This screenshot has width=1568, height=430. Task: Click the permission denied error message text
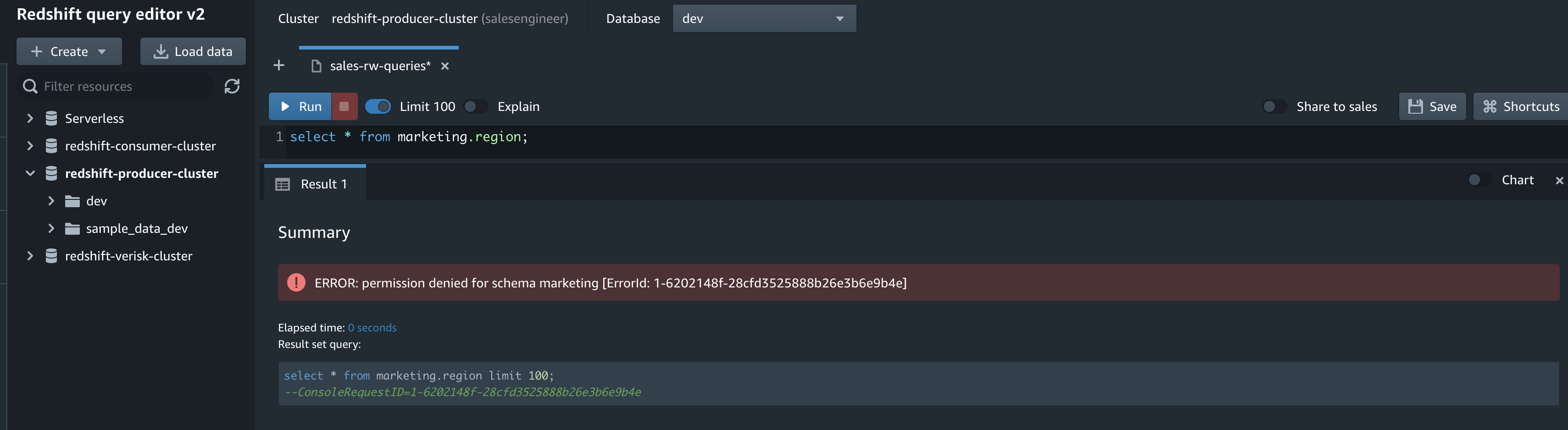611,283
